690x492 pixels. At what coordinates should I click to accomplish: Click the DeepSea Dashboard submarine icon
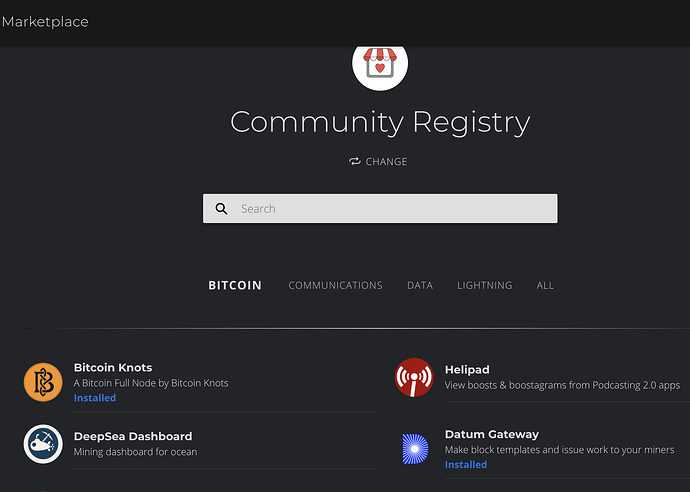click(x=43, y=444)
